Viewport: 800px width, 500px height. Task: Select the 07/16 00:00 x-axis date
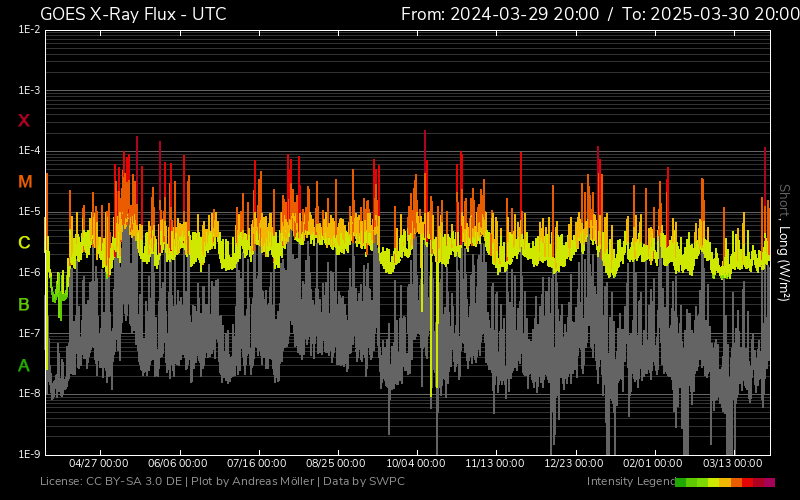pos(257,464)
